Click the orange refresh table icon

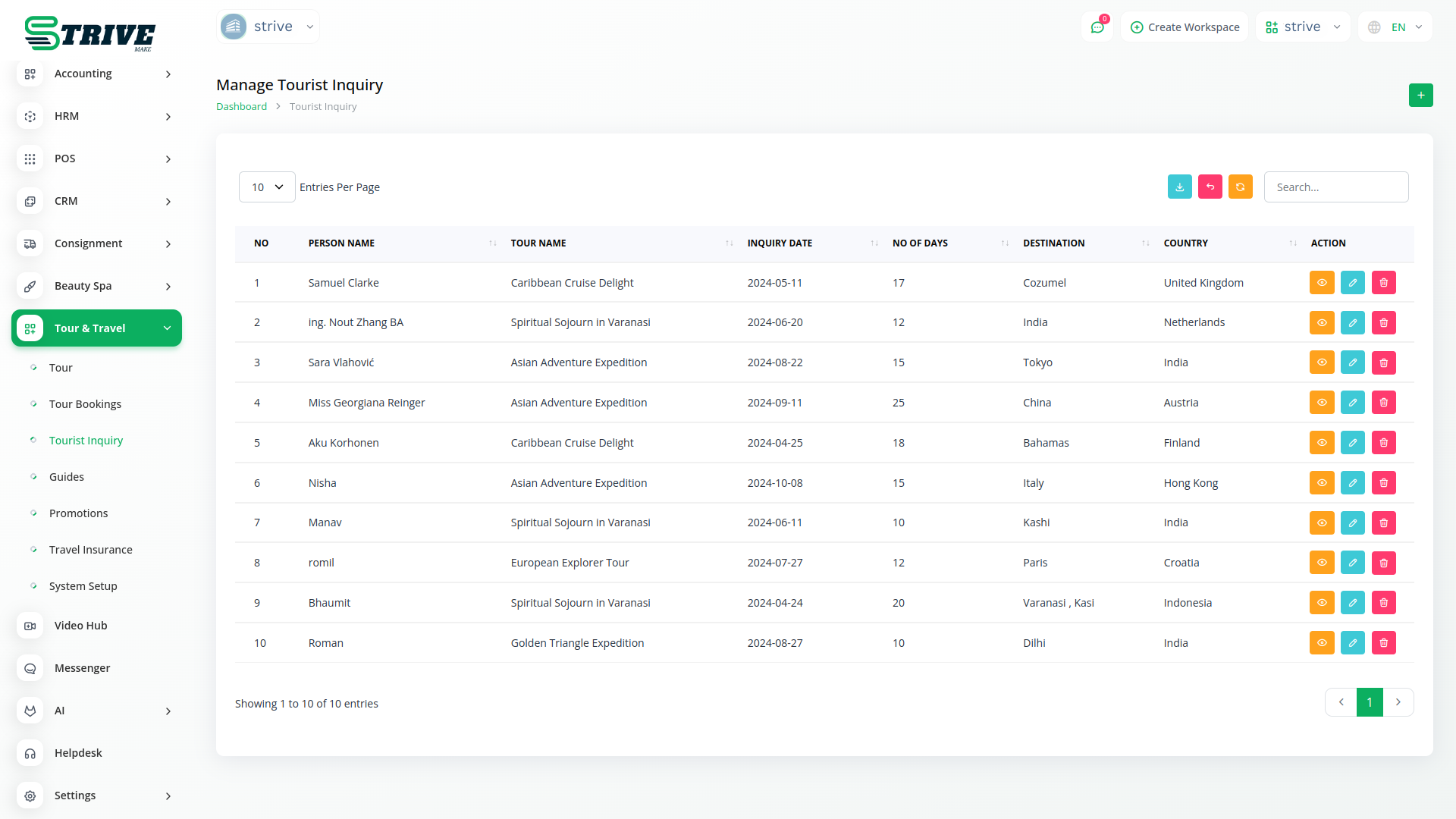(x=1240, y=187)
